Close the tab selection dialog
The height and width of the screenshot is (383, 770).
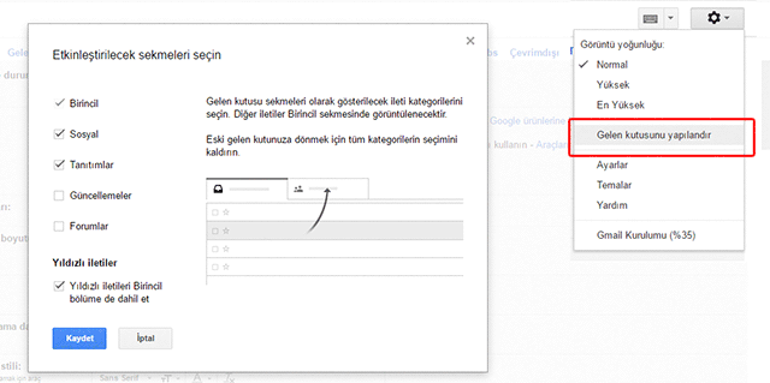pyautogui.click(x=470, y=41)
